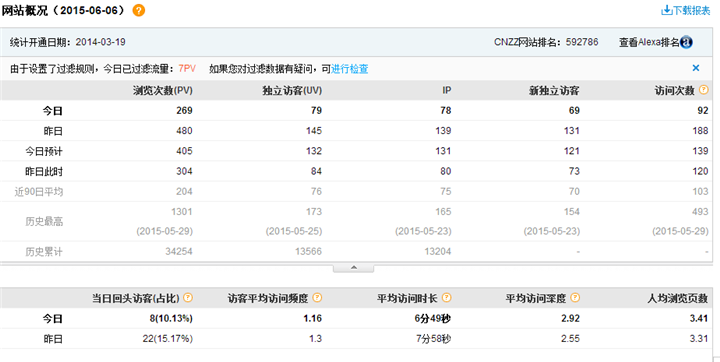Click yesterday's returning visitors 22(15.17%)
The height and width of the screenshot is (362, 720).
[x=168, y=339]
